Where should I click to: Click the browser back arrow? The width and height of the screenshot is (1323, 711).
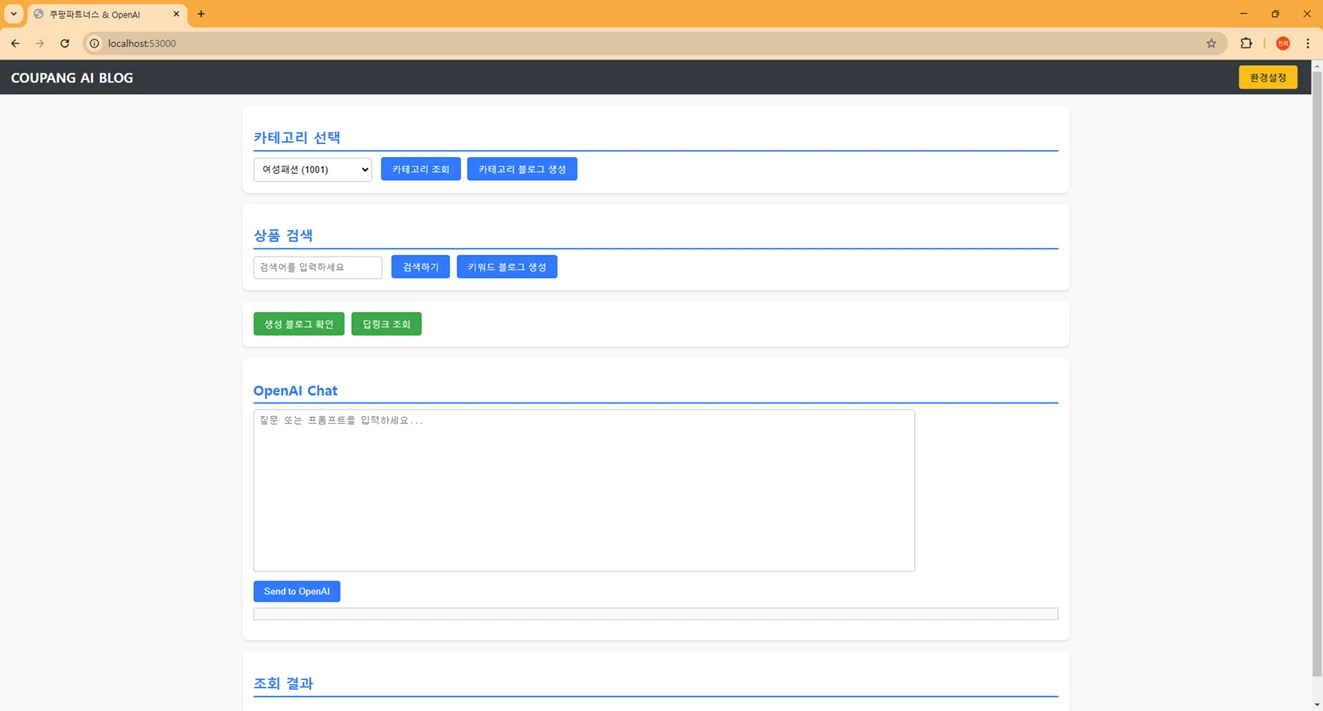click(15, 43)
